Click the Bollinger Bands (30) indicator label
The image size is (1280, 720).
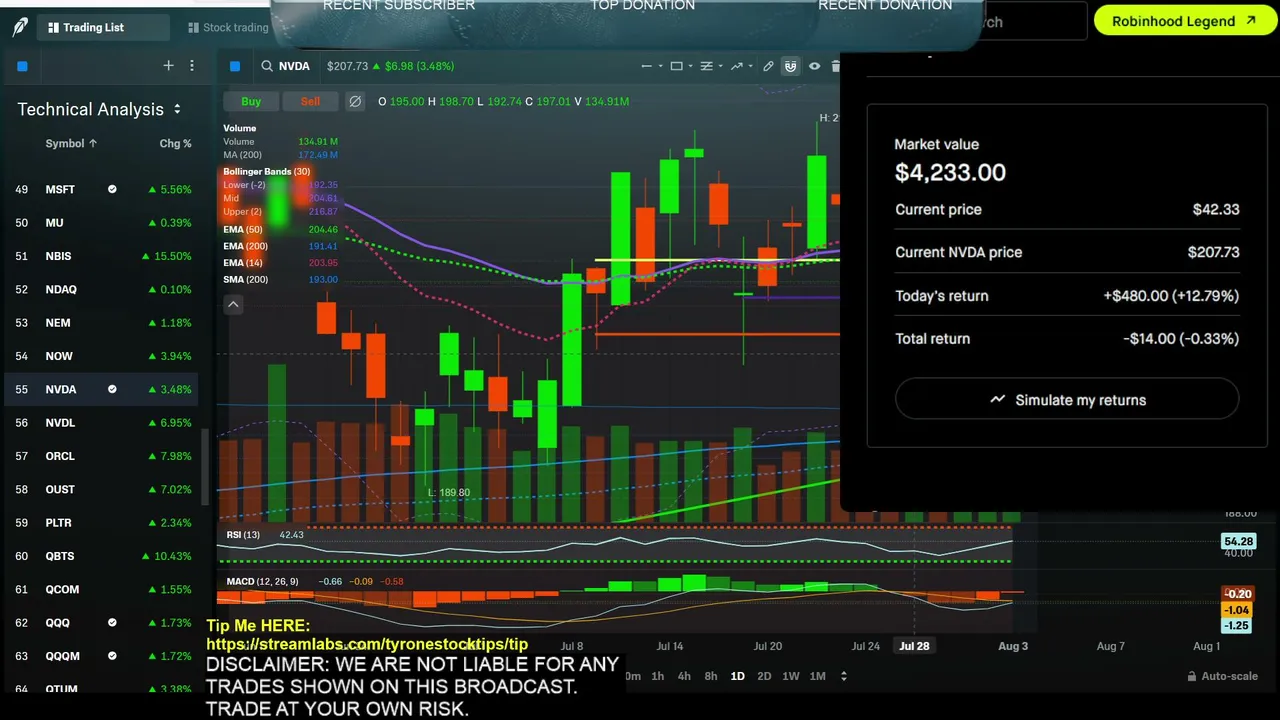(266, 171)
